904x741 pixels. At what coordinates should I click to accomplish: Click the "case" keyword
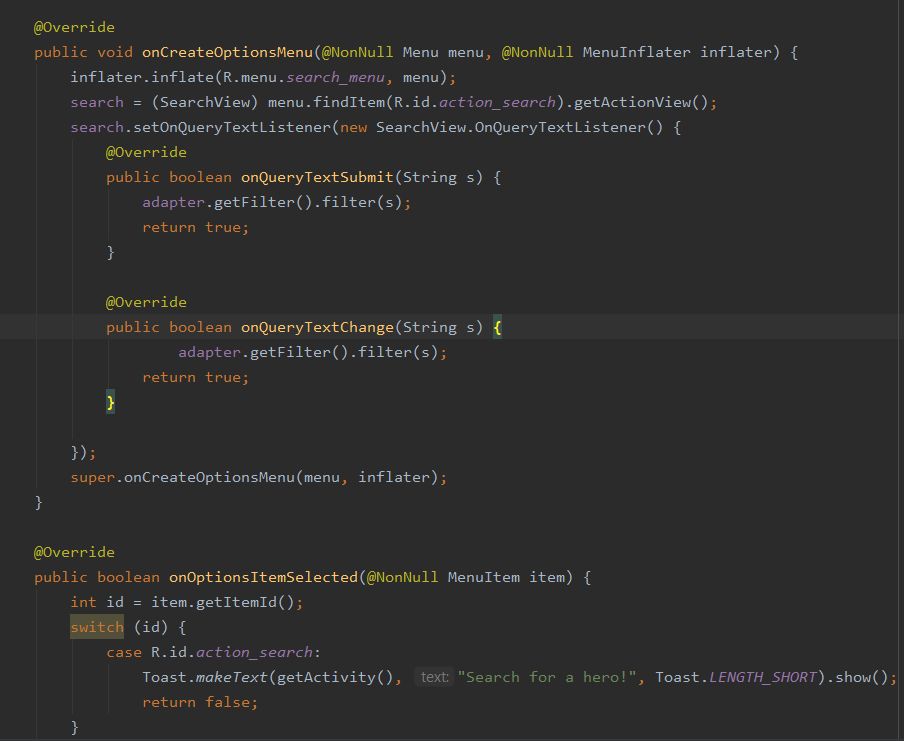click(124, 652)
